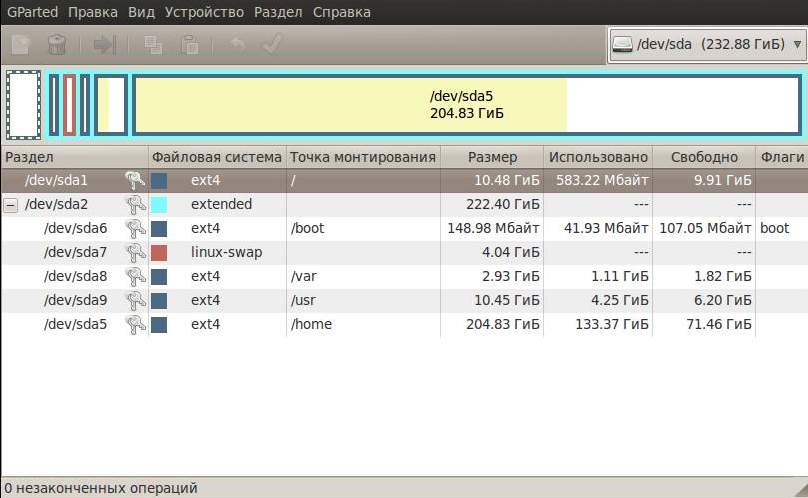Click the Paste partition toolbar icon

point(189,45)
